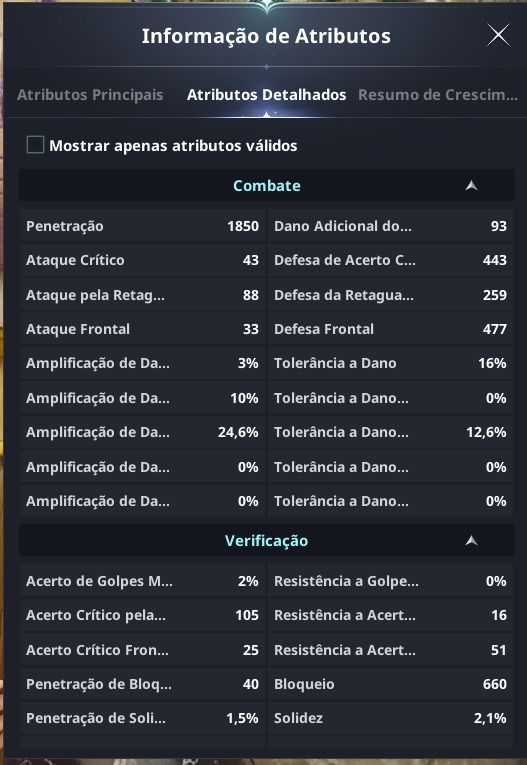
Task: Switch to Atributos Principais tab
Action: click(90, 95)
